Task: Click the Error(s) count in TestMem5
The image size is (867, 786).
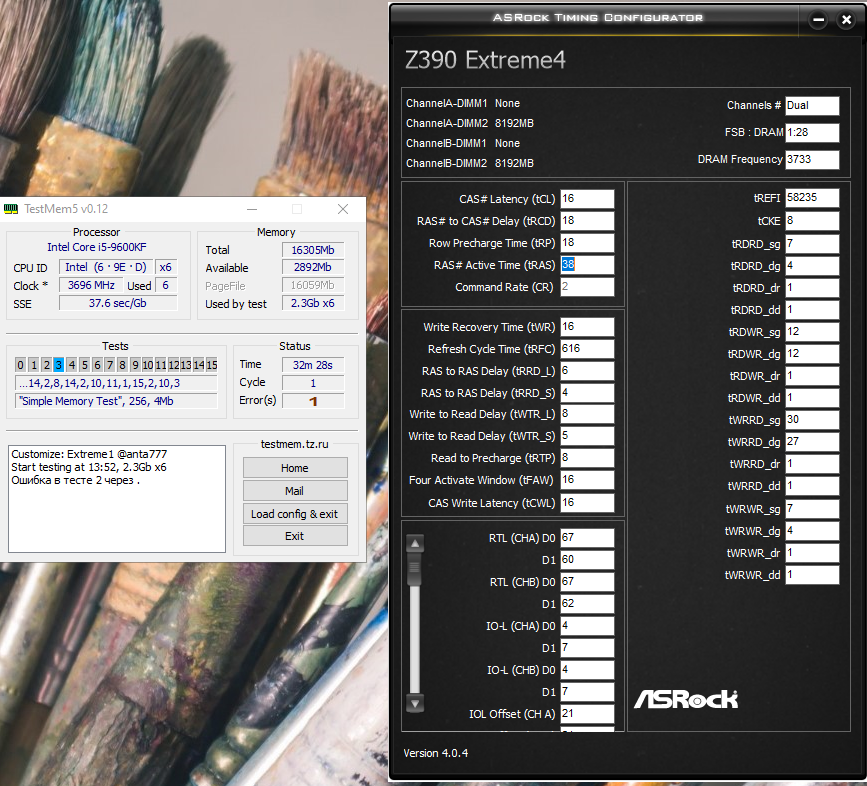Action: tap(313, 401)
